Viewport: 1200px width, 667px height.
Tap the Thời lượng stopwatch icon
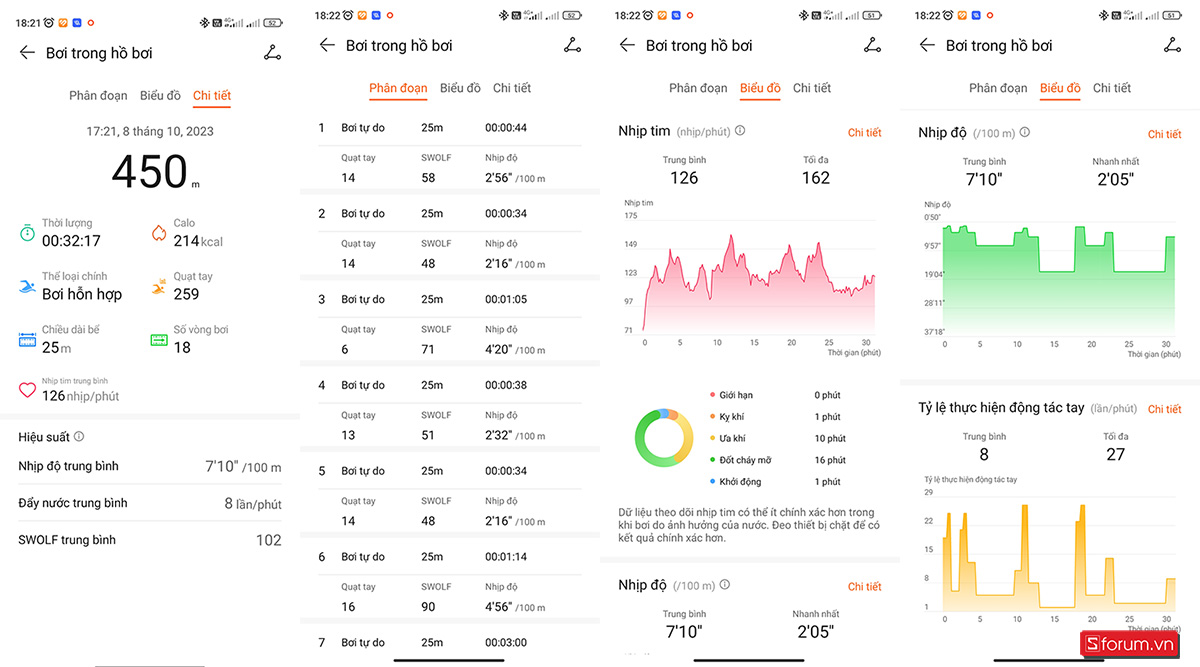[x=27, y=233]
